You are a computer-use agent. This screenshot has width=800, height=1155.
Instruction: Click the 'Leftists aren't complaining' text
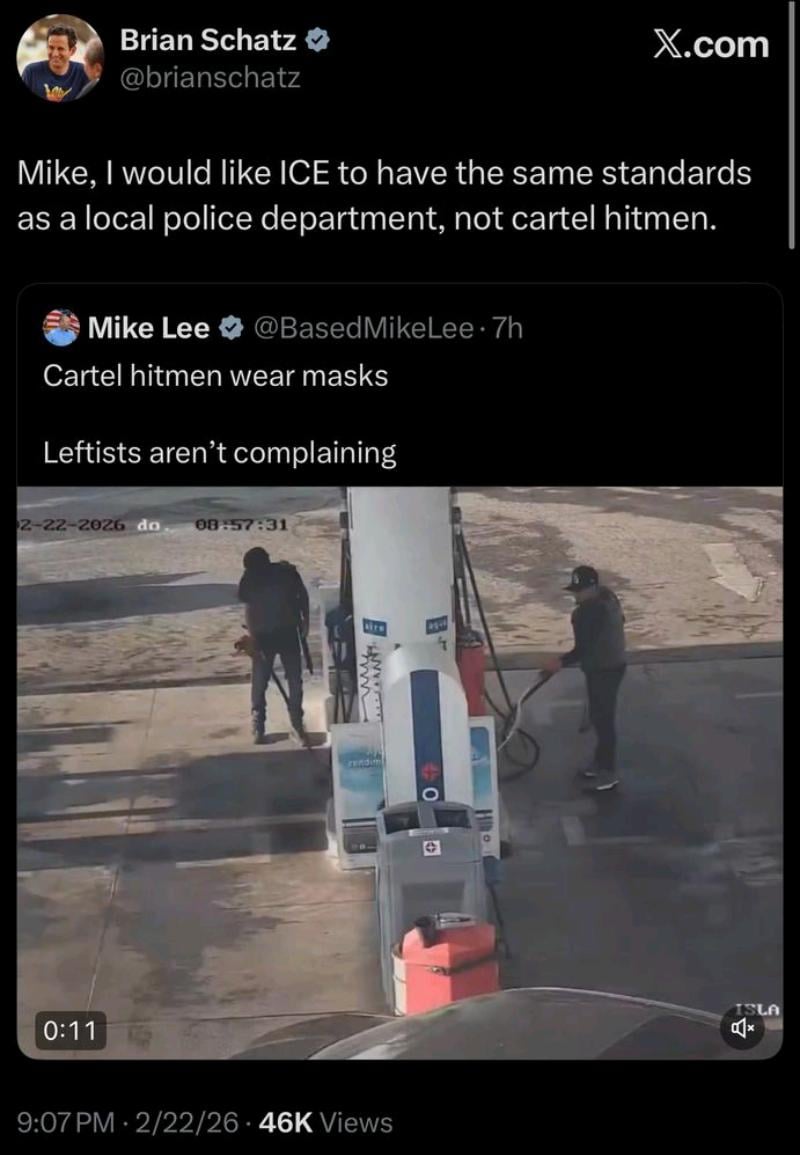click(x=220, y=452)
